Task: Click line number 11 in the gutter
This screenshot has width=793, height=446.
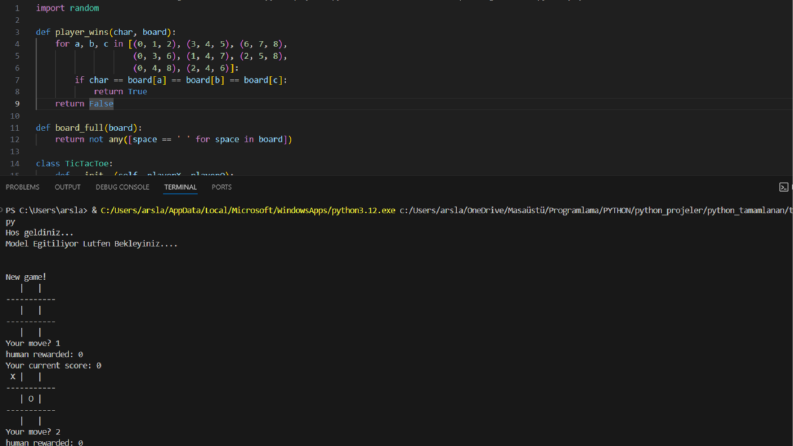Action: tap(15, 128)
